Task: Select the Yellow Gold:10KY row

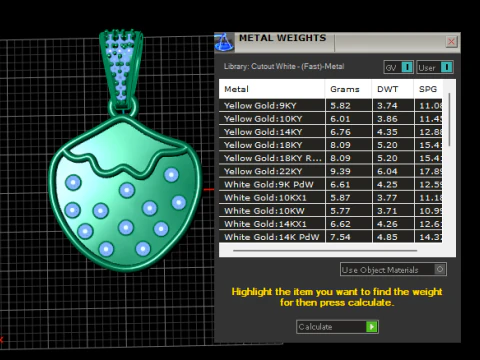Action: [331, 119]
